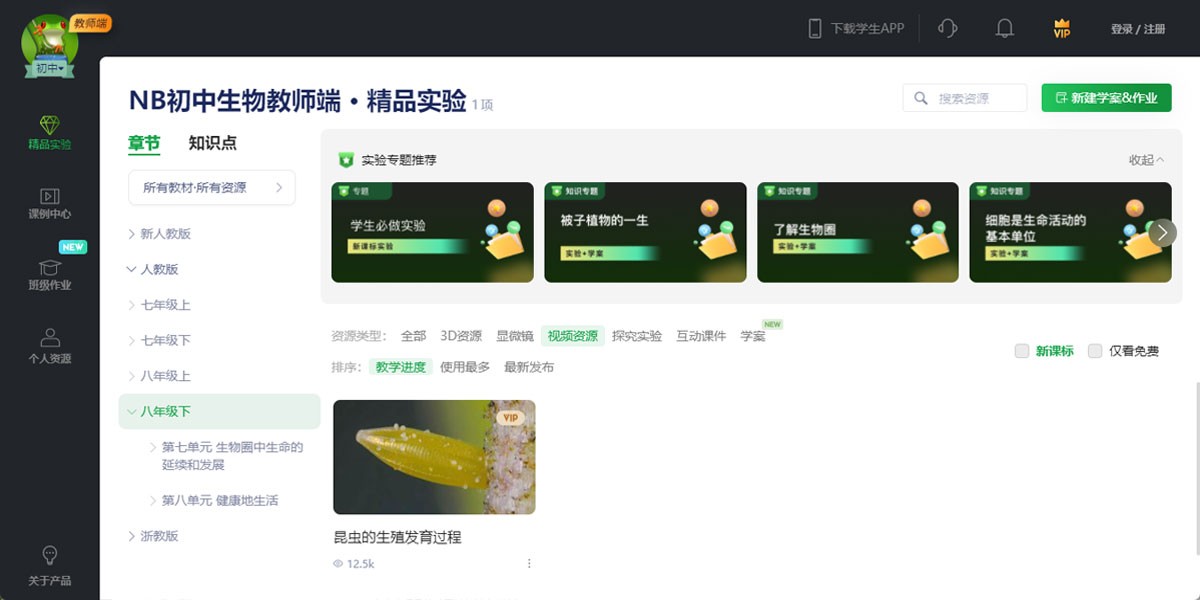Screen dimensions: 1200x600
Task: Expand the 第八单元 健康地生活 chapter
Action: pos(153,500)
